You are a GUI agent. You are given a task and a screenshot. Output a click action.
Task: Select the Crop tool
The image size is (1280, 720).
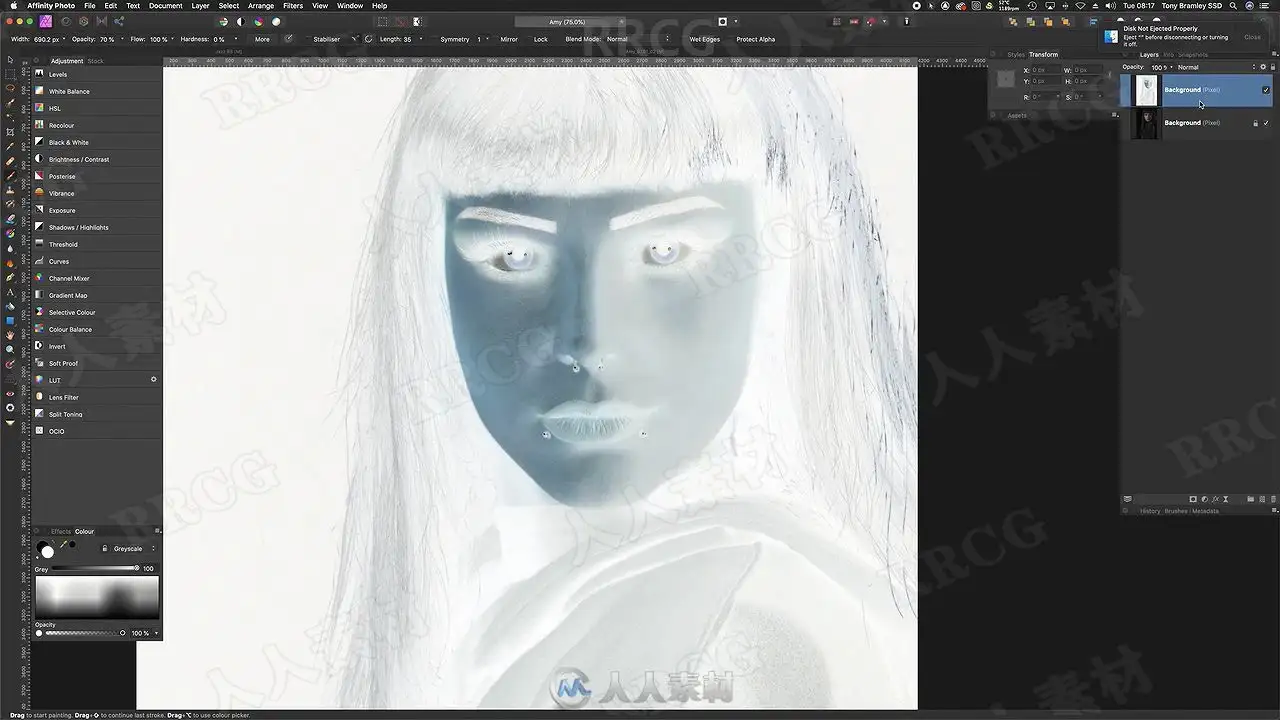click(x=10, y=131)
